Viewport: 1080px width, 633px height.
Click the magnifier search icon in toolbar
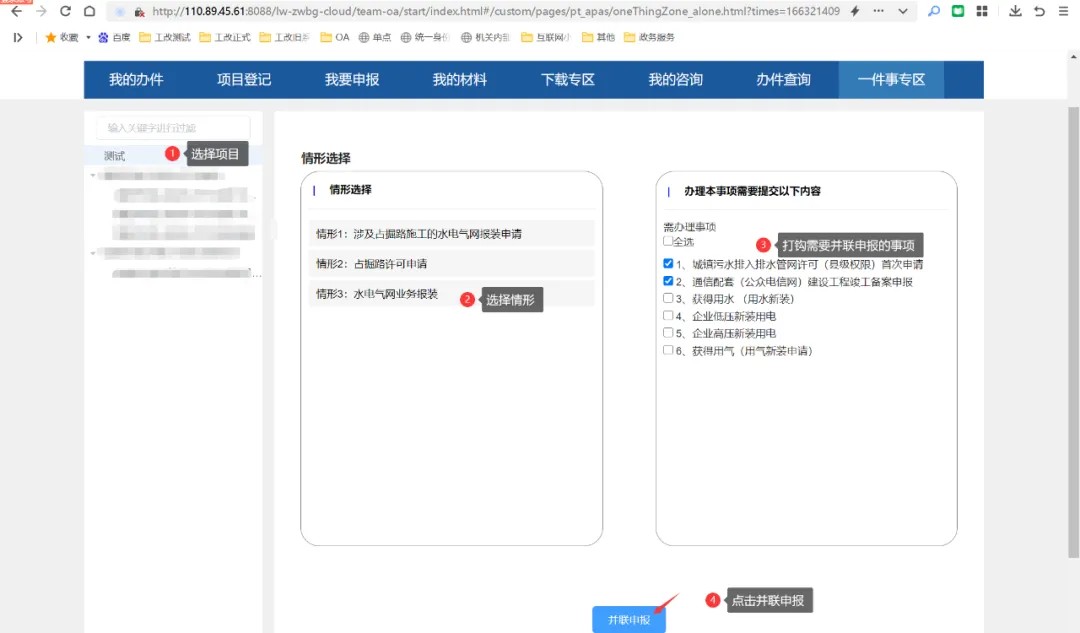pos(934,11)
